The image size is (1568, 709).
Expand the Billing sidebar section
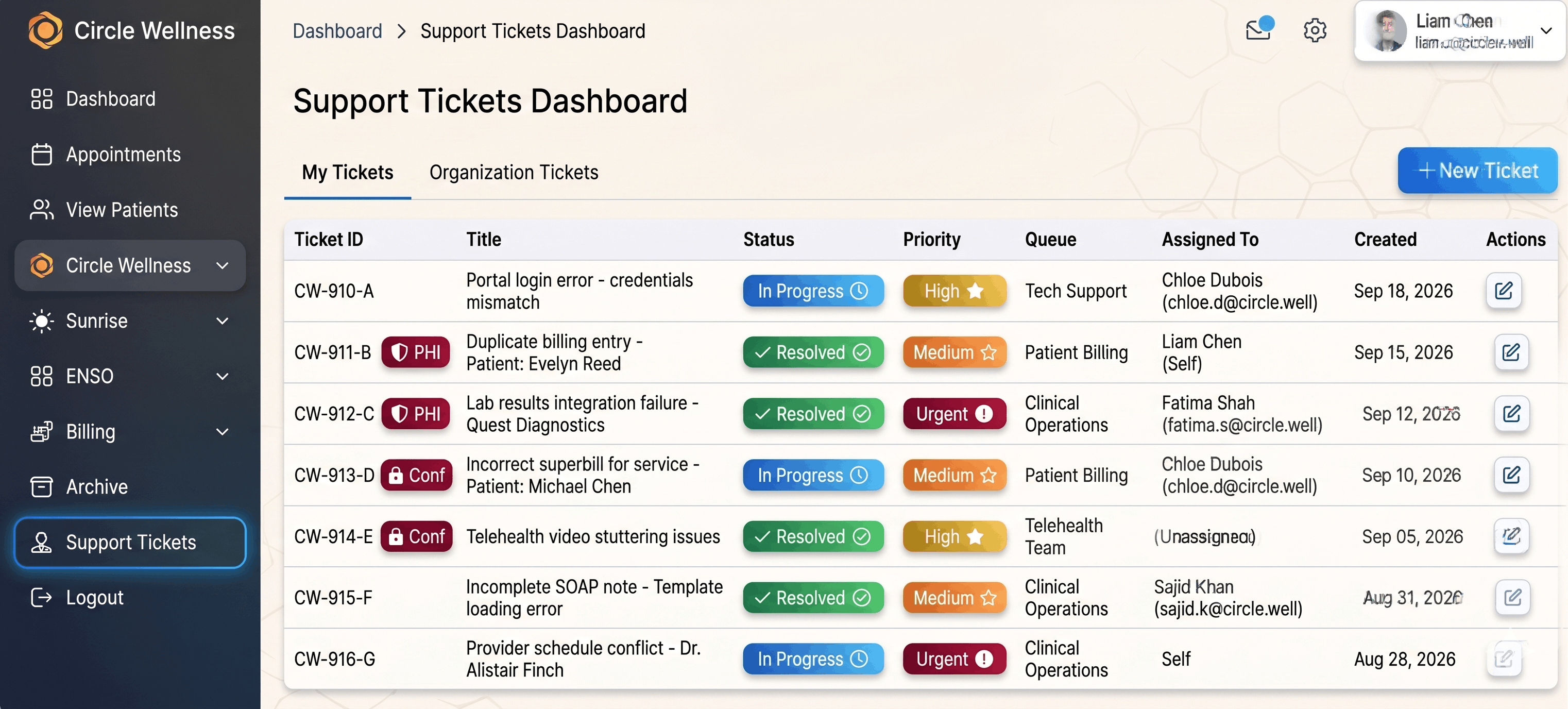point(223,432)
